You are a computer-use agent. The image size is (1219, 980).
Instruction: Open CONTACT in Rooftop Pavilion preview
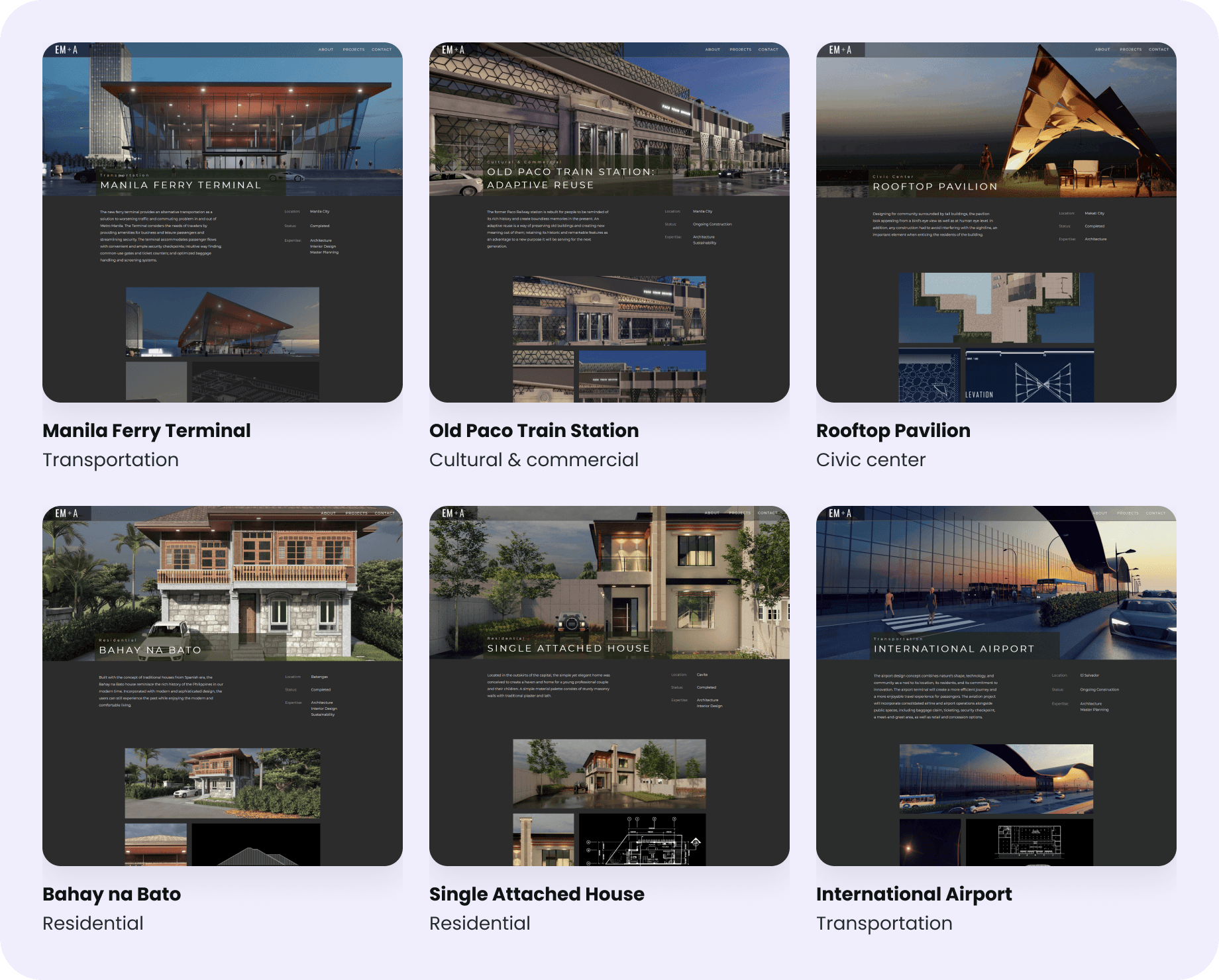click(x=1159, y=50)
